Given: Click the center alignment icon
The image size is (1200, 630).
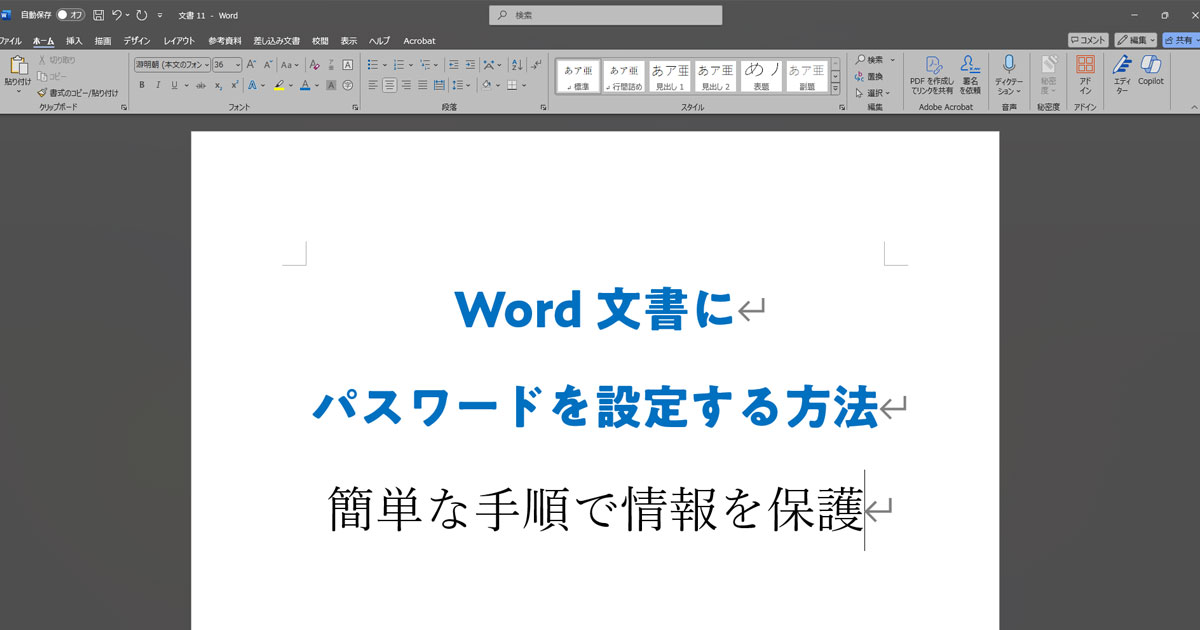Looking at the screenshot, I should 389,86.
